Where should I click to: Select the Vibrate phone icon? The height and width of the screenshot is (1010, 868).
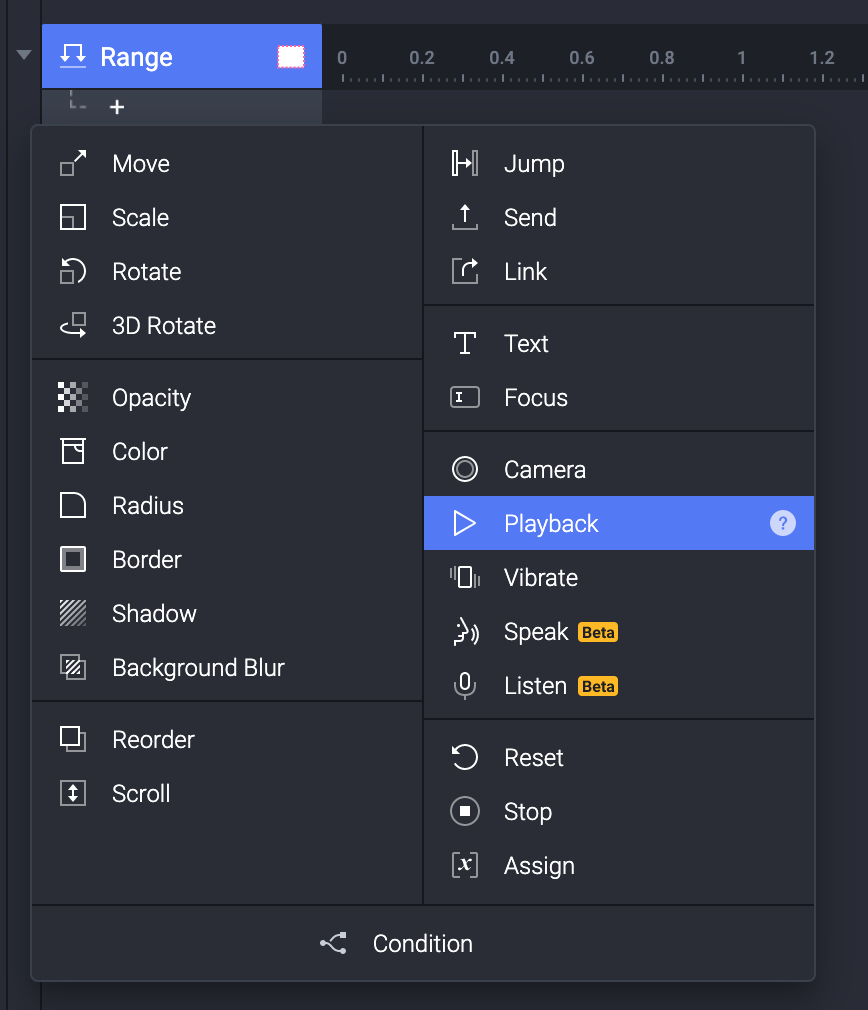[465, 578]
